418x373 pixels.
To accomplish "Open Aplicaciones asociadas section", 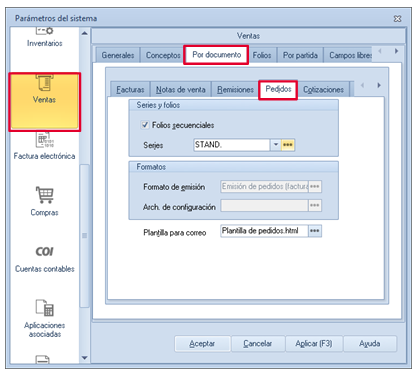I will click(44, 318).
